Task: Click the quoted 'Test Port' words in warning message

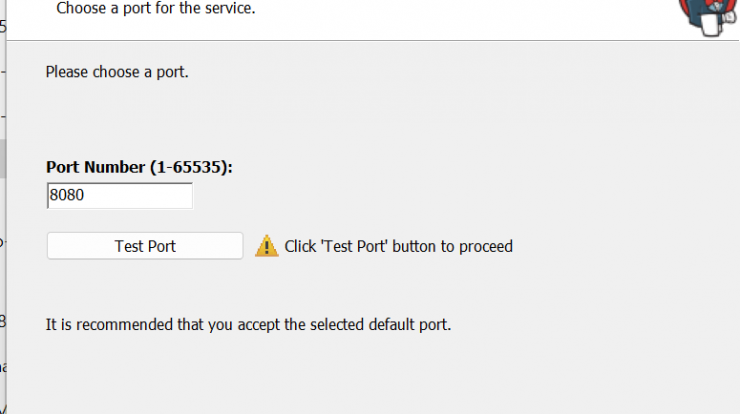Action: click(354, 246)
